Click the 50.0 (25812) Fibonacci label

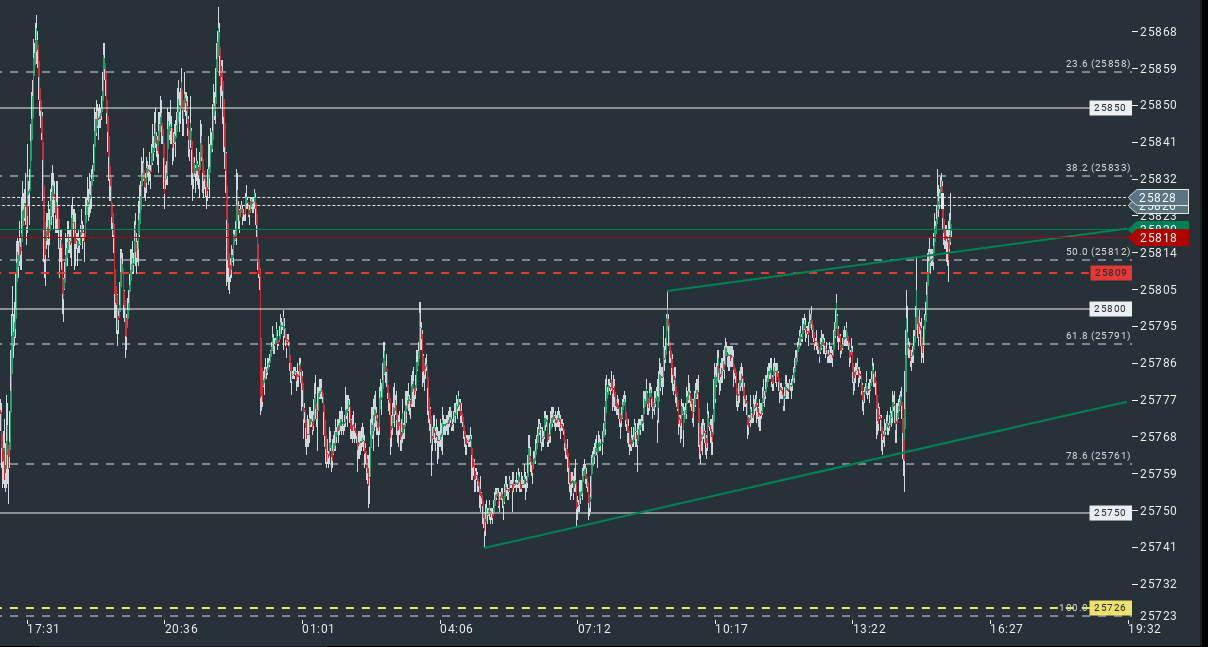[x=1098, y=252]
